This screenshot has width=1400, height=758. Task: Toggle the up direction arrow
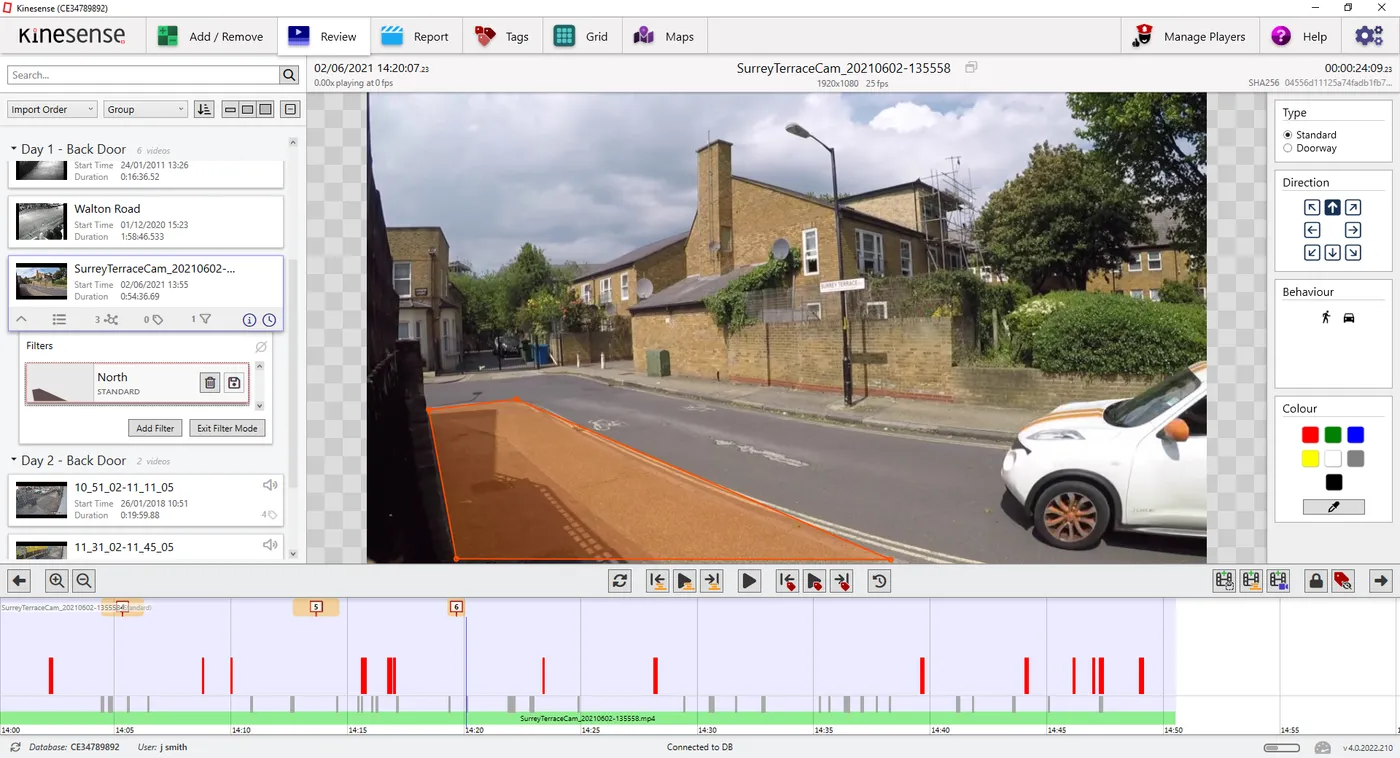click(1332, 207)
